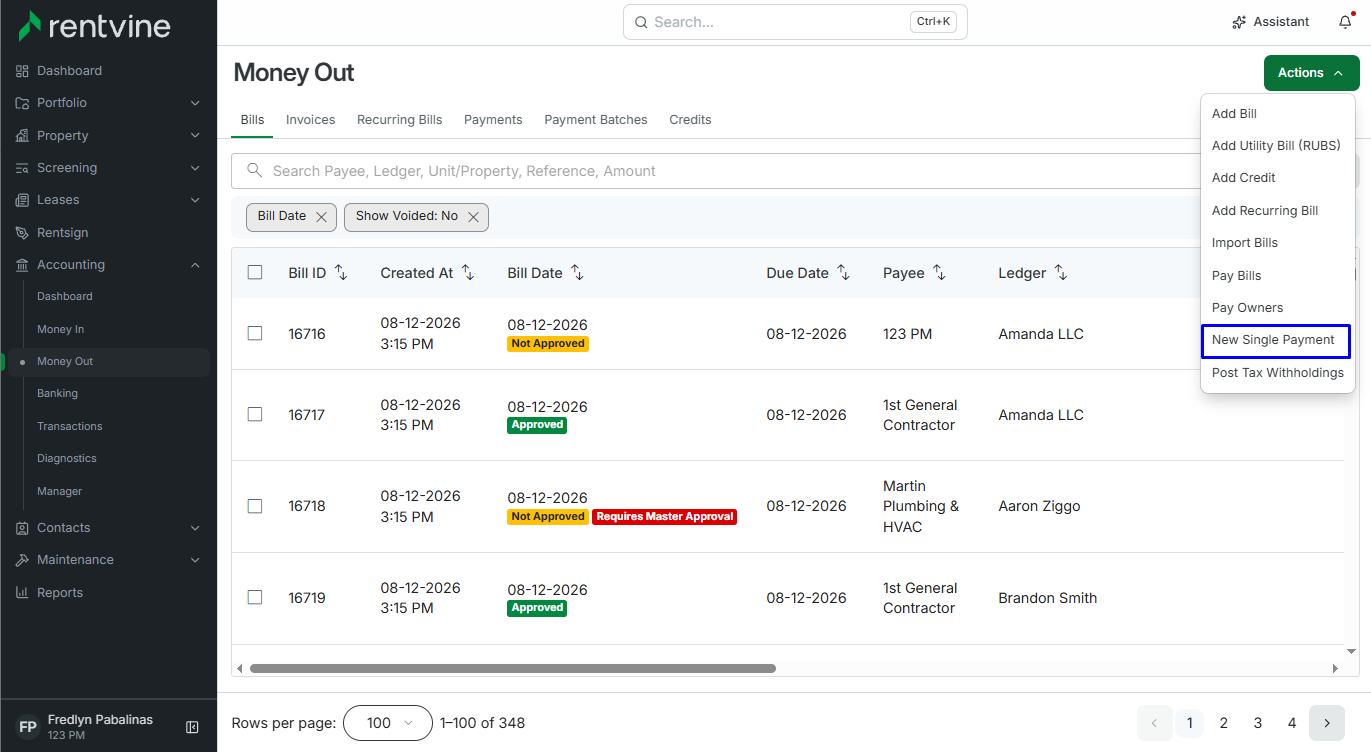Screen dimensions: 1371x752
Task: Tick checkbox for bill 16716
Action: pyautogui.click(x=255, y=333)
